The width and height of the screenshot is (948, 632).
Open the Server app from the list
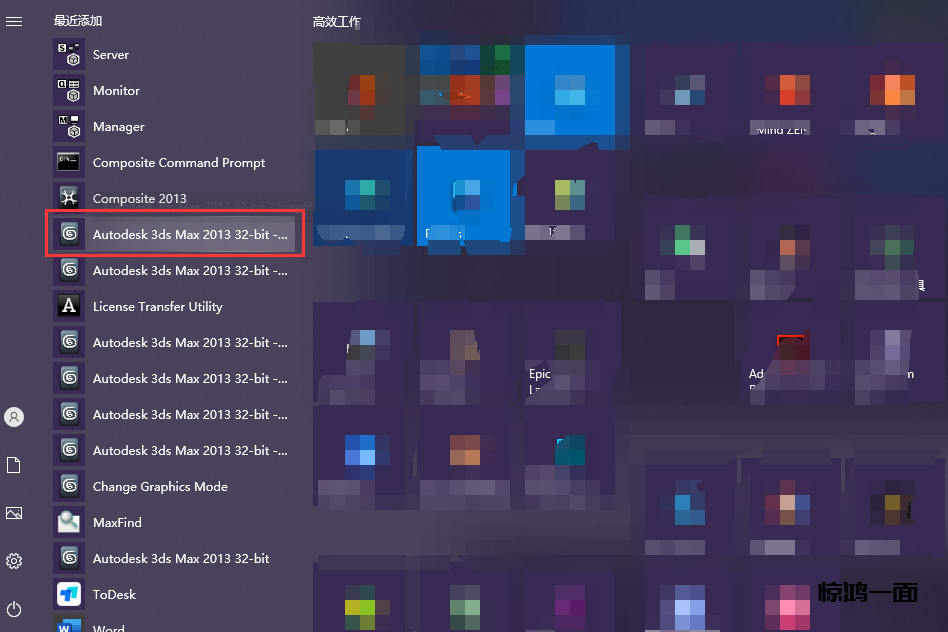110,55
